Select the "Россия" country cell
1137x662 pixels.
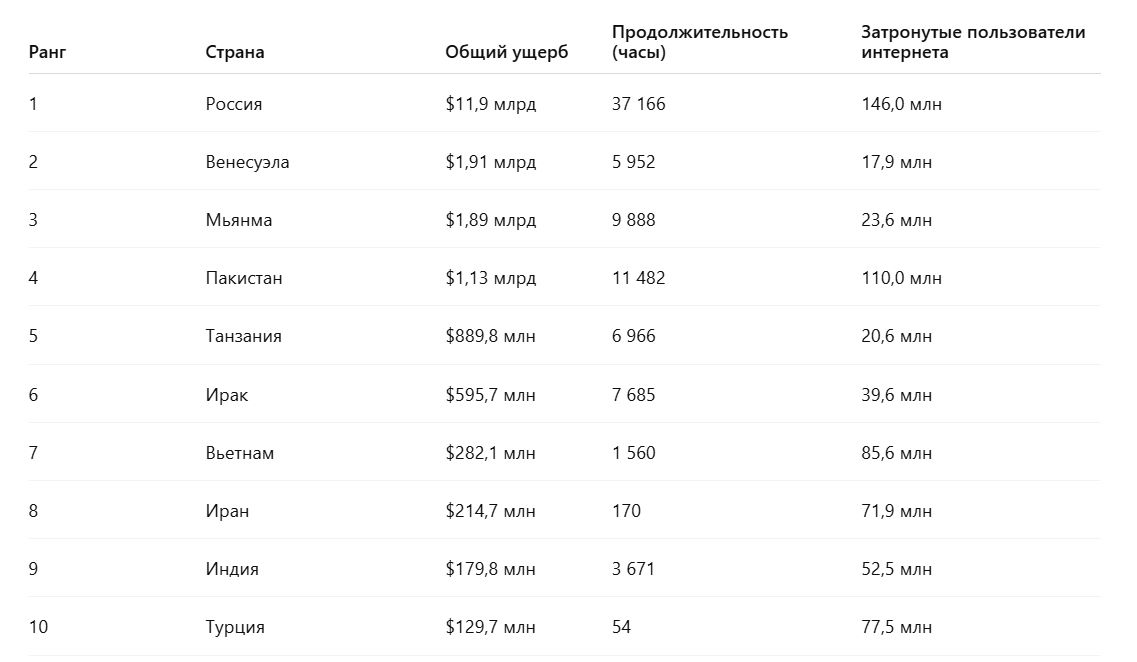[234, 104]
